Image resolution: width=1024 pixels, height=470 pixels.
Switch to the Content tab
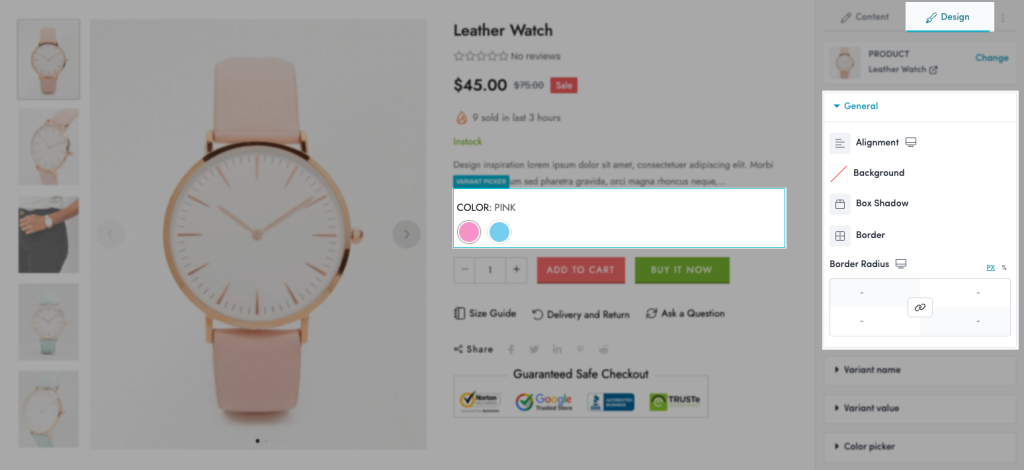point(865,17)
